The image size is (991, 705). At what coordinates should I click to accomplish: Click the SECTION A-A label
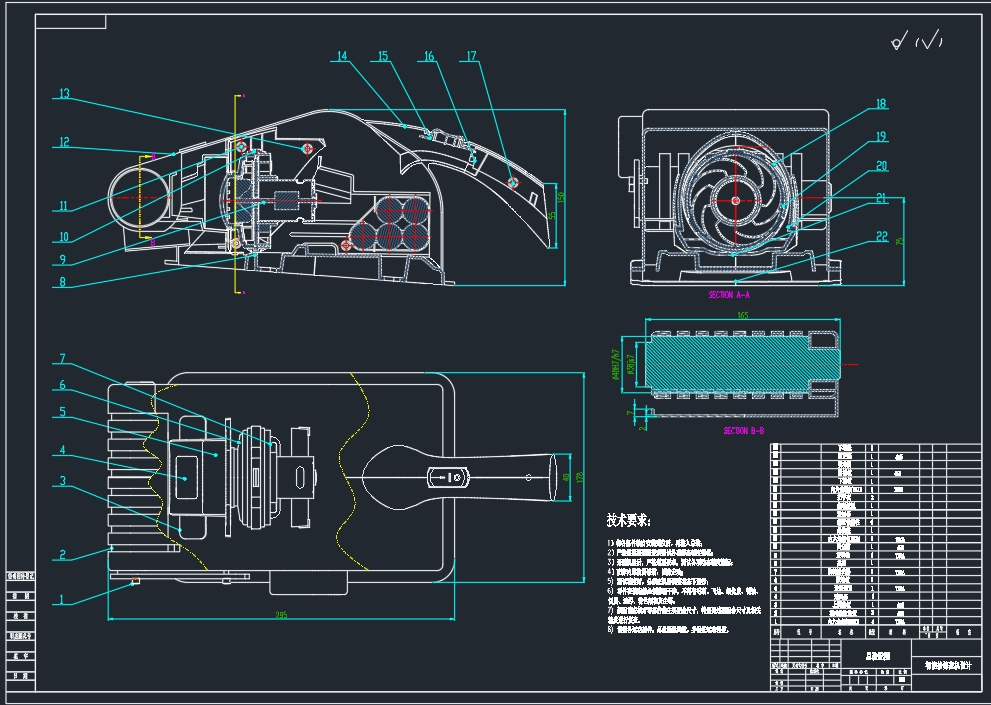[x=729, y=295]
